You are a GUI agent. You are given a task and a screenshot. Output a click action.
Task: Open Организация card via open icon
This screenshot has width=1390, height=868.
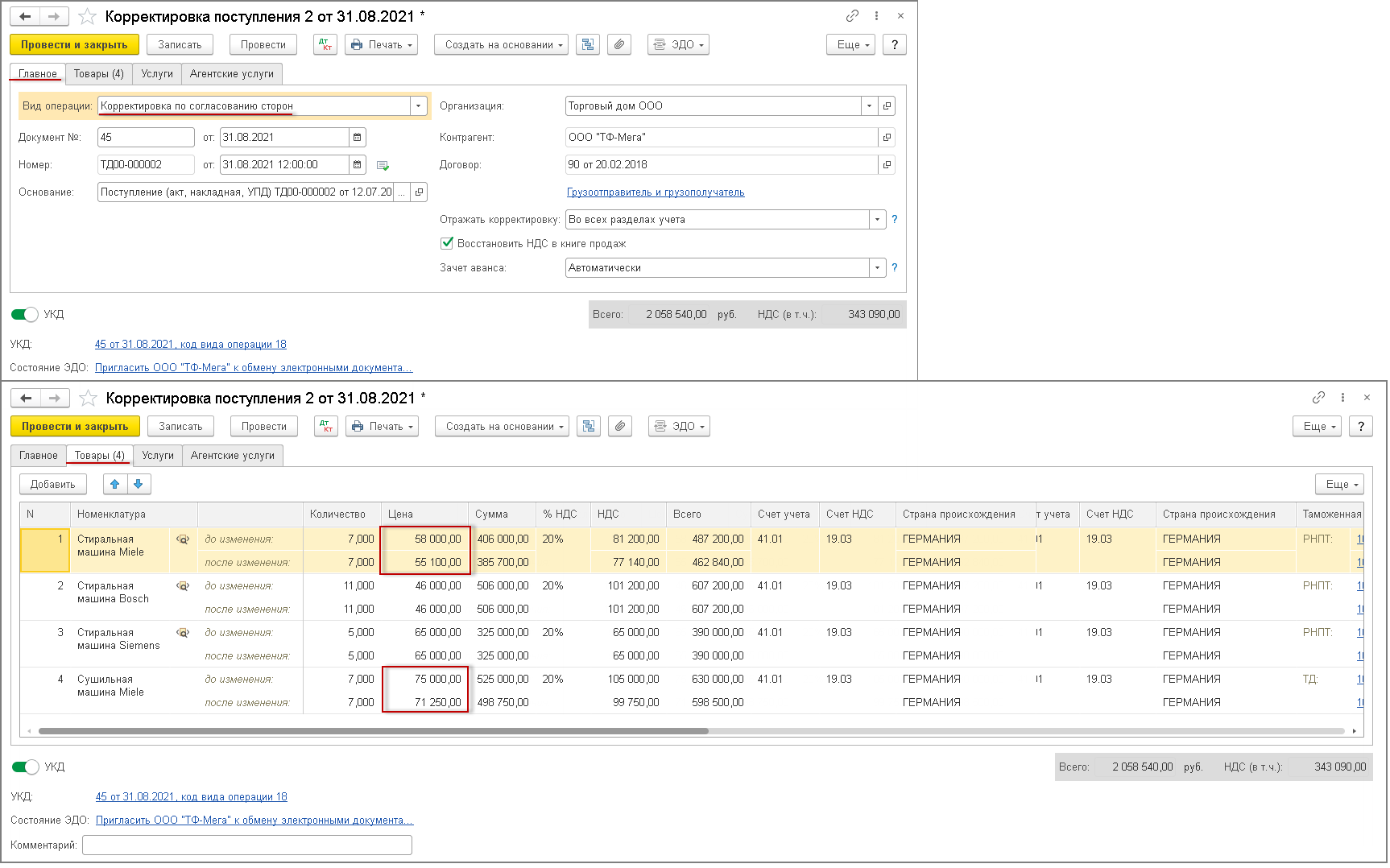coord(887,105)
